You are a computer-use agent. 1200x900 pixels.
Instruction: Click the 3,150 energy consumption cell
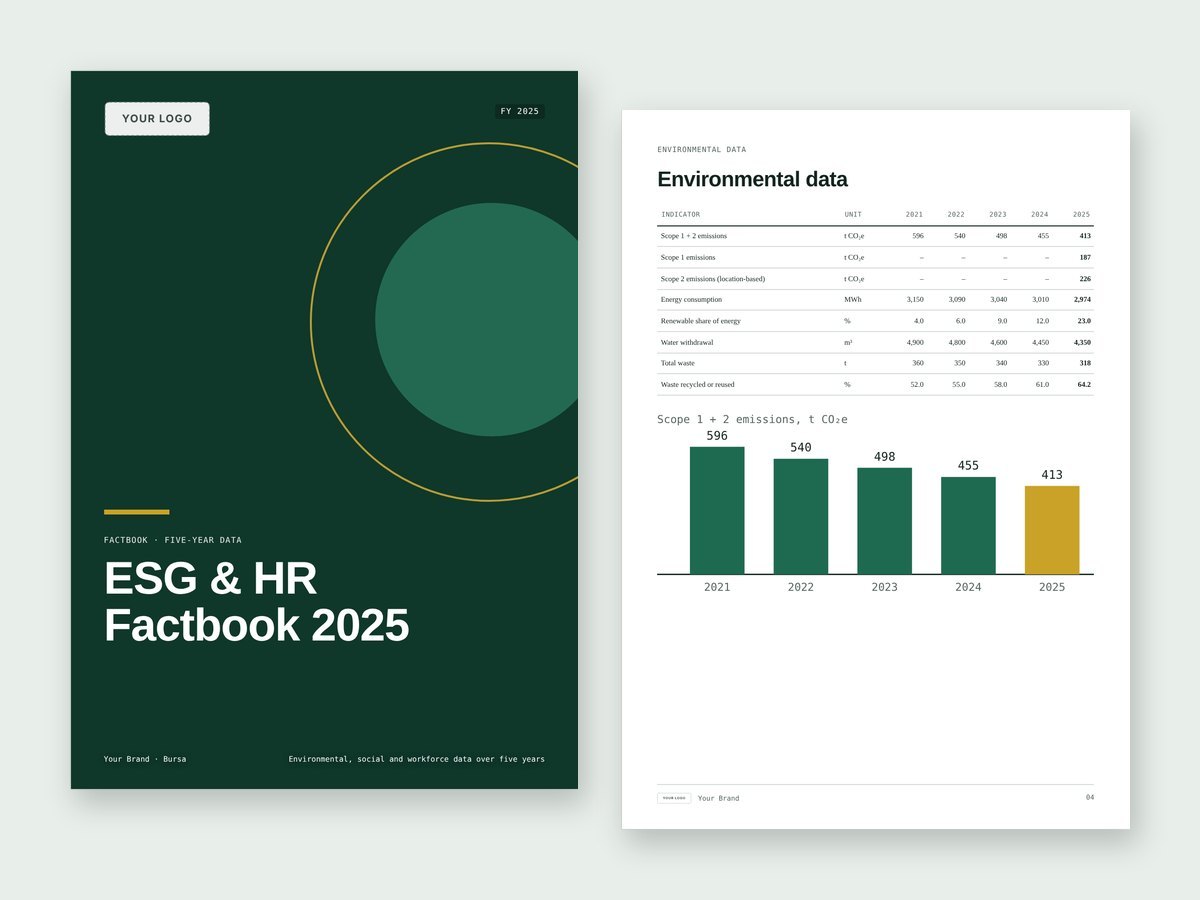click(x=915, y=299)
